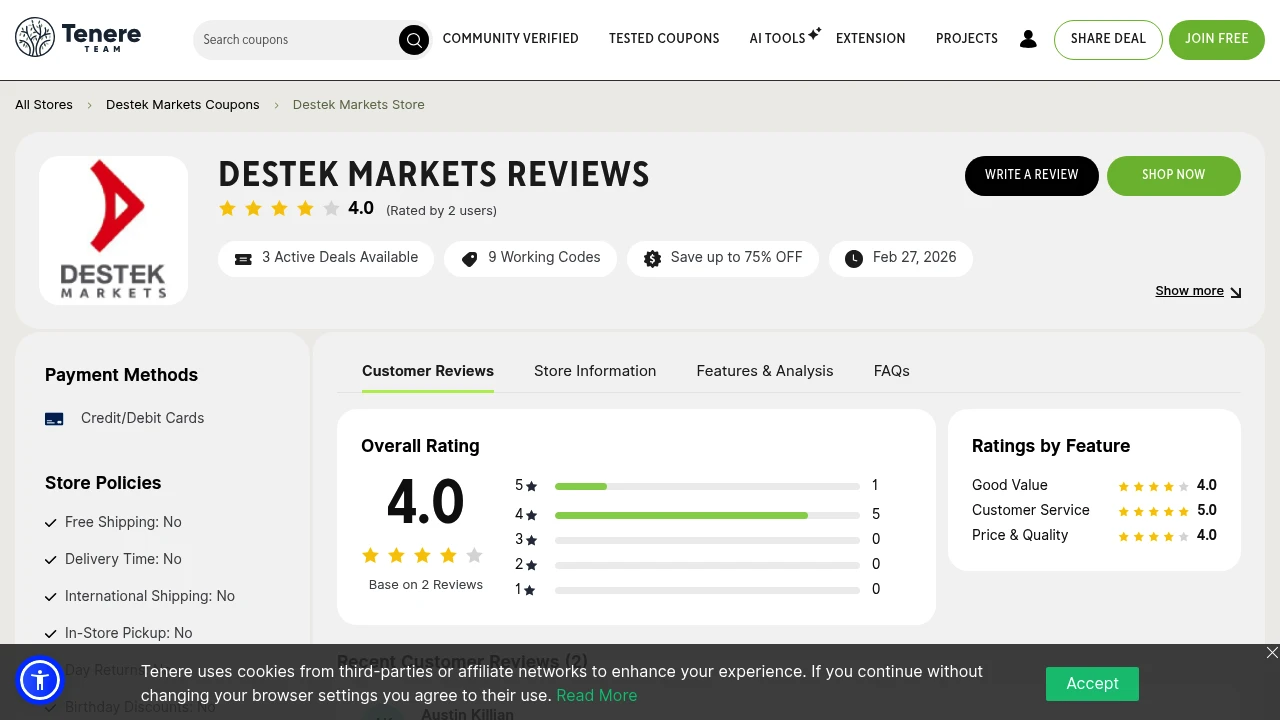
Task: Click the International Shipping checkmark icon
Action: coord(51,597)
